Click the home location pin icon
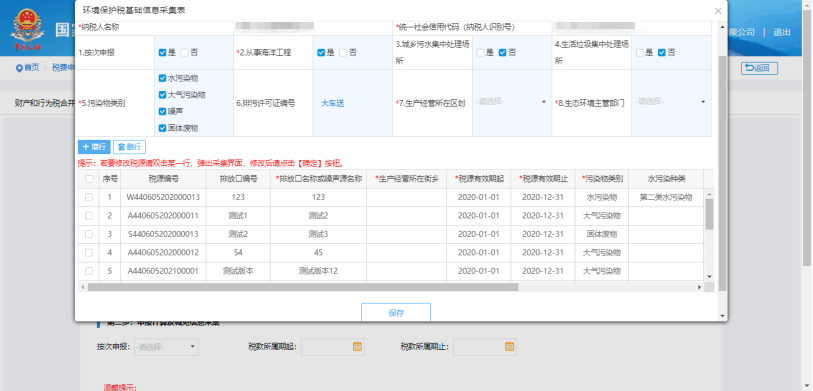Screen dimensions: 813x391 pos(19,68)
